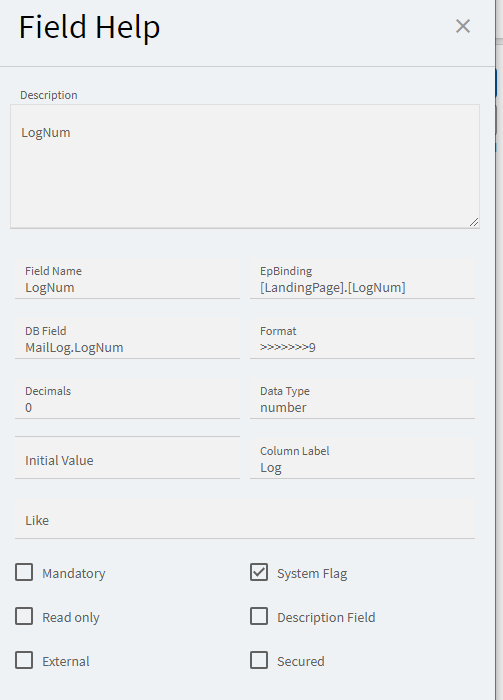The image size is (503, 700).
Task: Select the Decimals field
Action: point(127,398)
